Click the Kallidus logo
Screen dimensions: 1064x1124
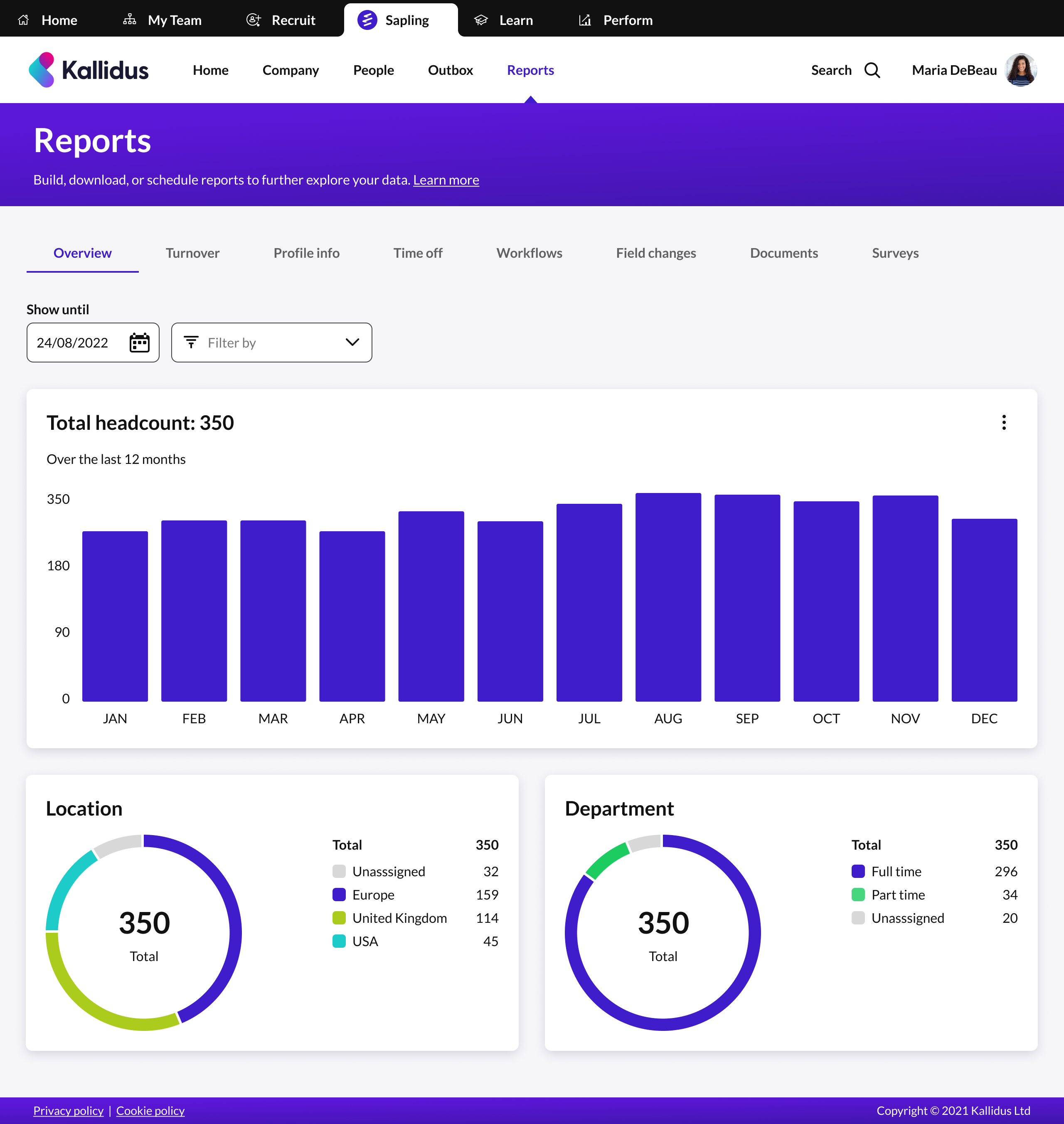click(89, 70)
